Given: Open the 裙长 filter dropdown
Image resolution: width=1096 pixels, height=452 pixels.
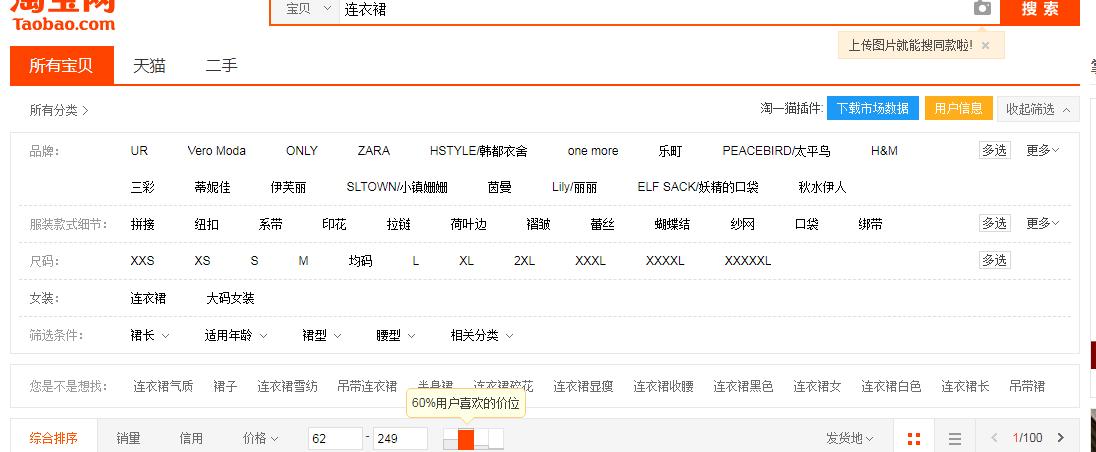Looking at the screenshot, I should 150,335.
